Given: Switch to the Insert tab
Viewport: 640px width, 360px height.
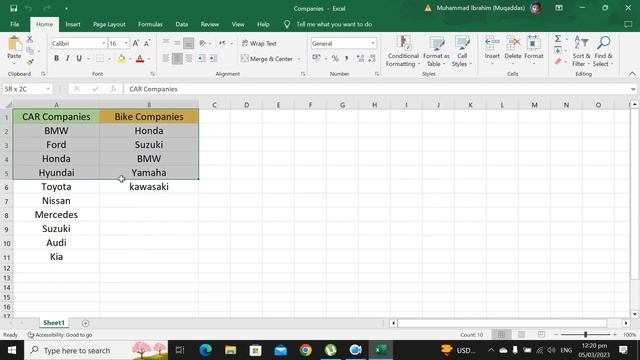Looking at the screenshot, I should pyautogui.click(x=73, y=24).
